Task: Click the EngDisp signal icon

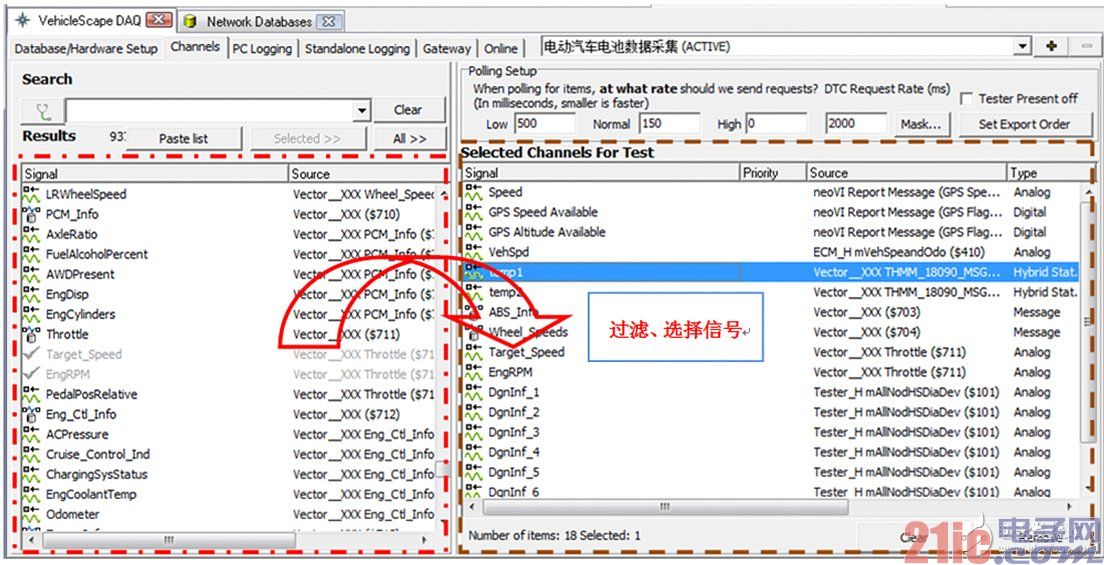Action: [31, 294]
